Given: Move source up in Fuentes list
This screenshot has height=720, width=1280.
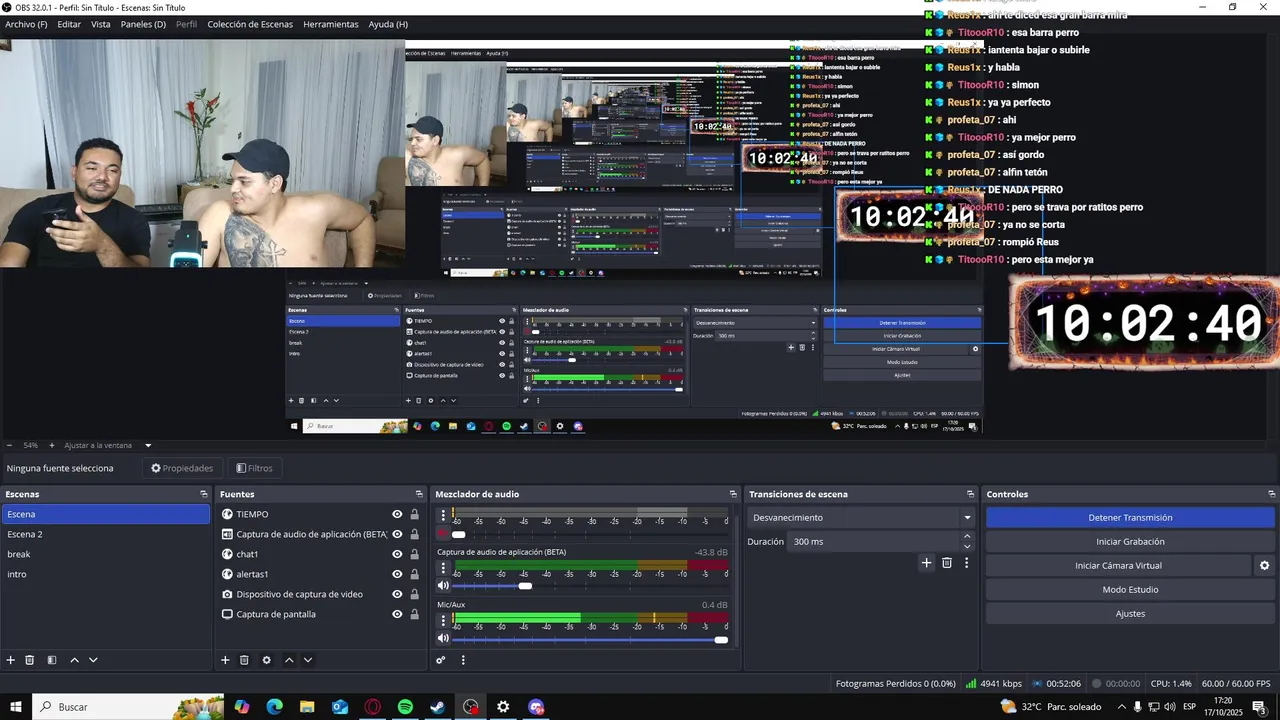Looking at the screenshot, I should point(289,660).
